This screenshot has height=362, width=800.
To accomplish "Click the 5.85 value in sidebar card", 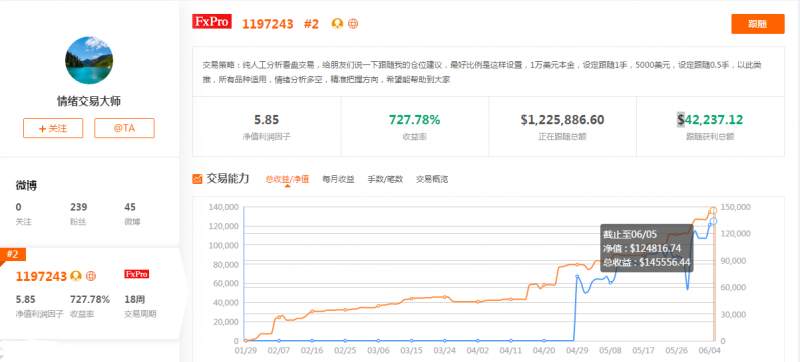I will click(x=26, y=299).
